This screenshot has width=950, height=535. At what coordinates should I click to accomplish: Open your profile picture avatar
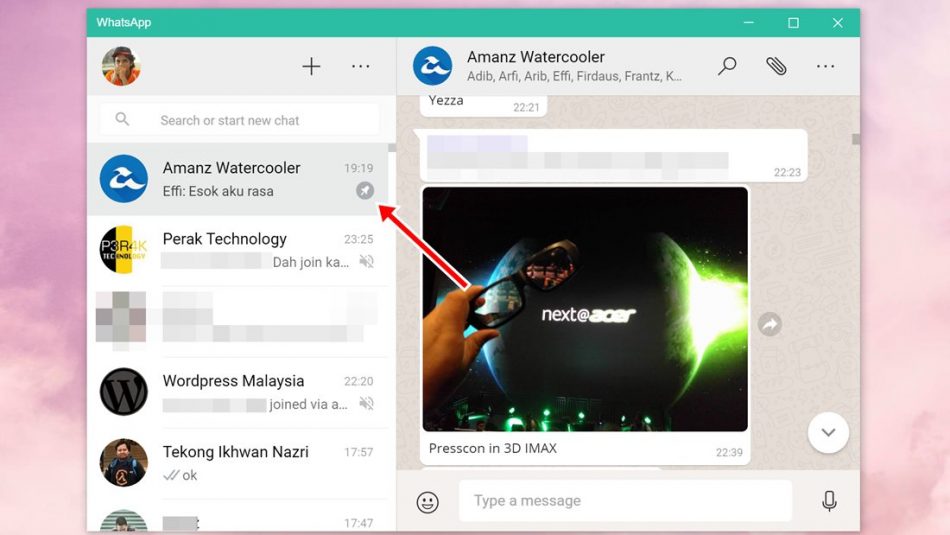click(121, 66)
